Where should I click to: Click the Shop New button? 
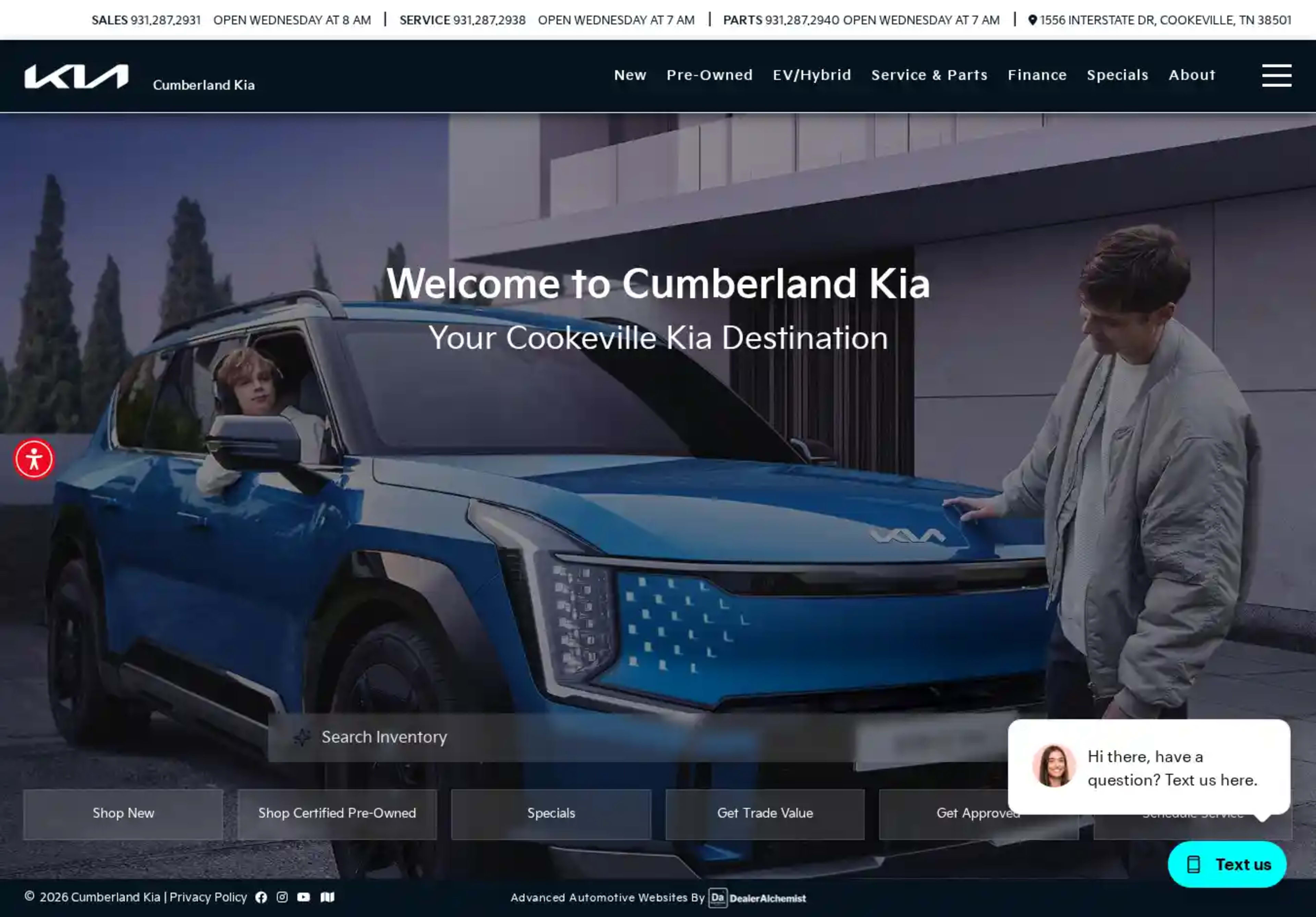point(123,814)
